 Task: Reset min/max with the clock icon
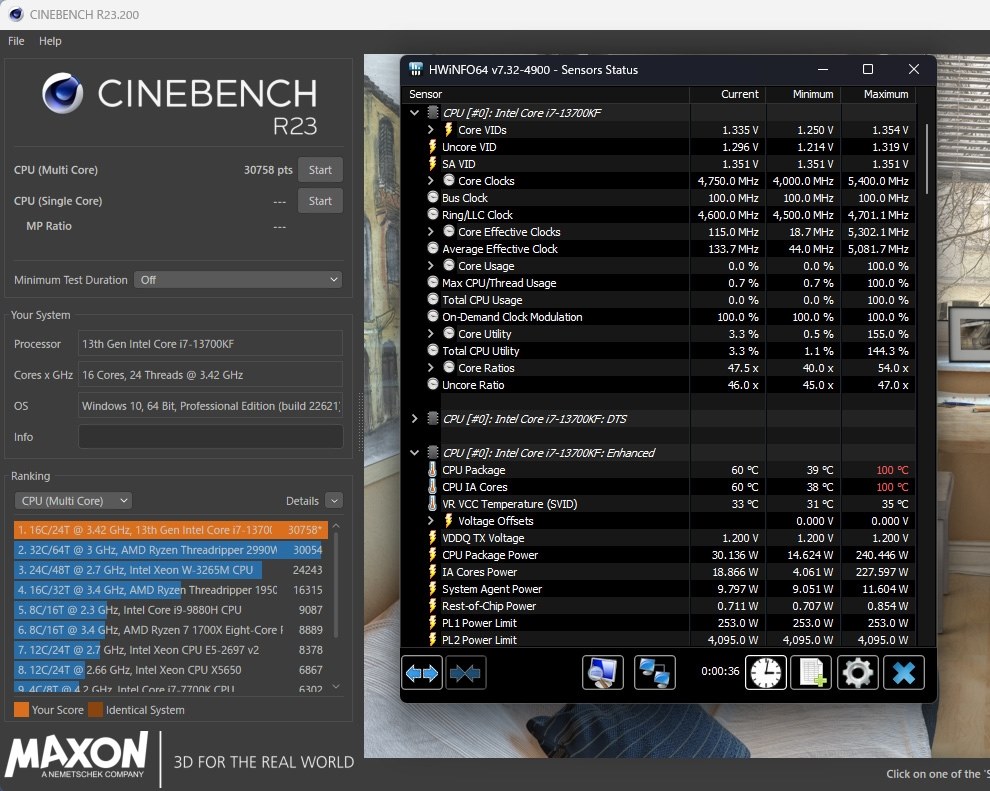click(x=765, y=672)
